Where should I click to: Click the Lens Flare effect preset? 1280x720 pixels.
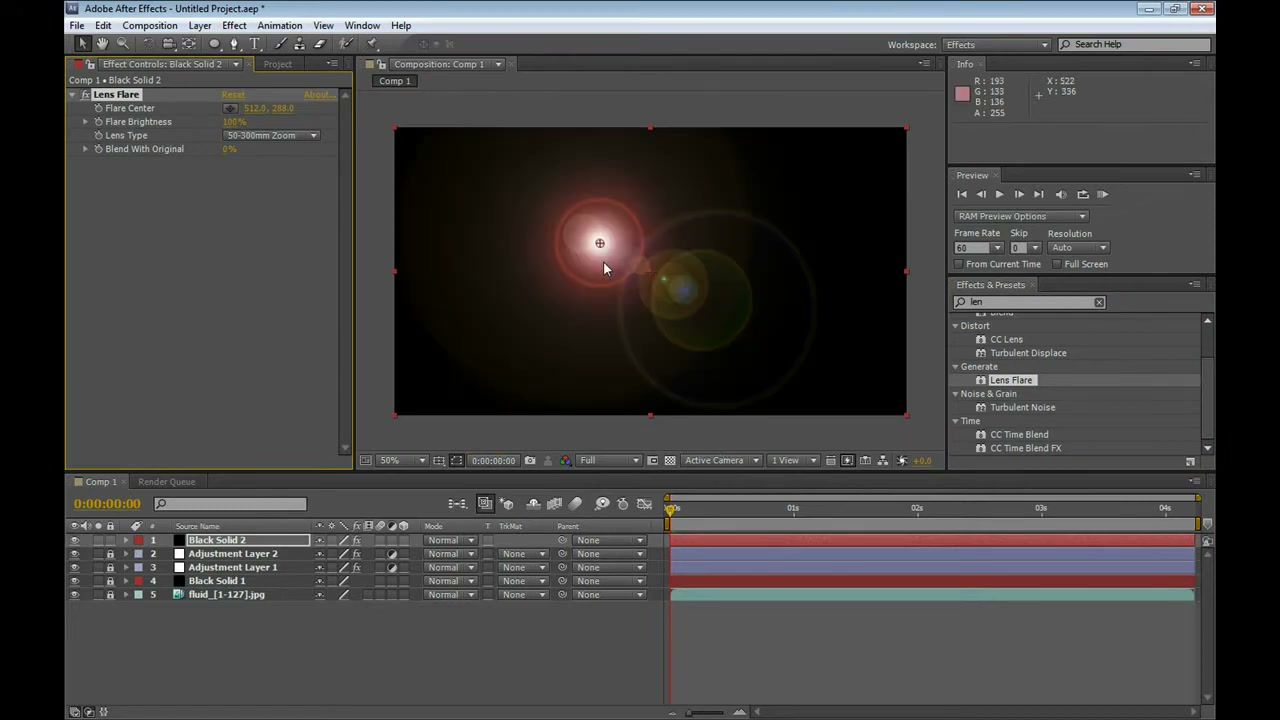1011,380
